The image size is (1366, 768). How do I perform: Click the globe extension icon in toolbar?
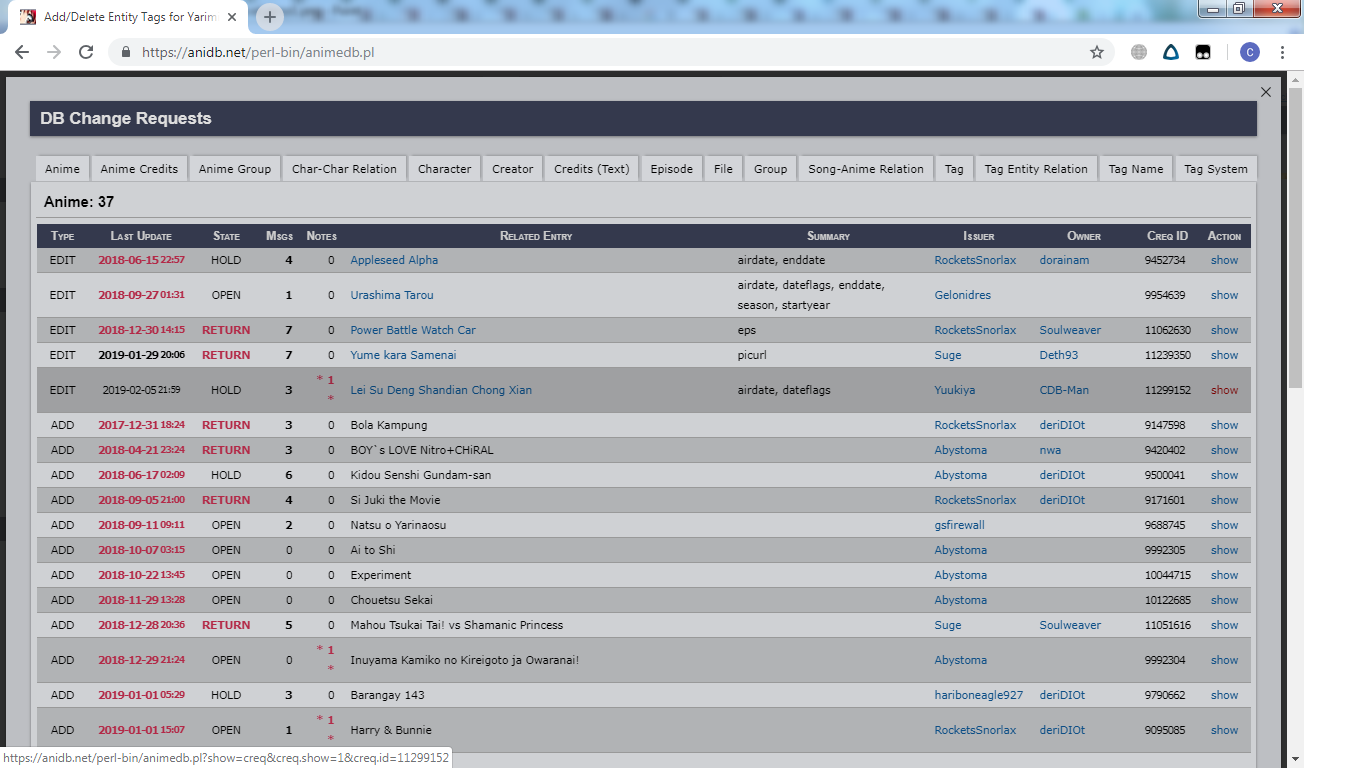1138,52
